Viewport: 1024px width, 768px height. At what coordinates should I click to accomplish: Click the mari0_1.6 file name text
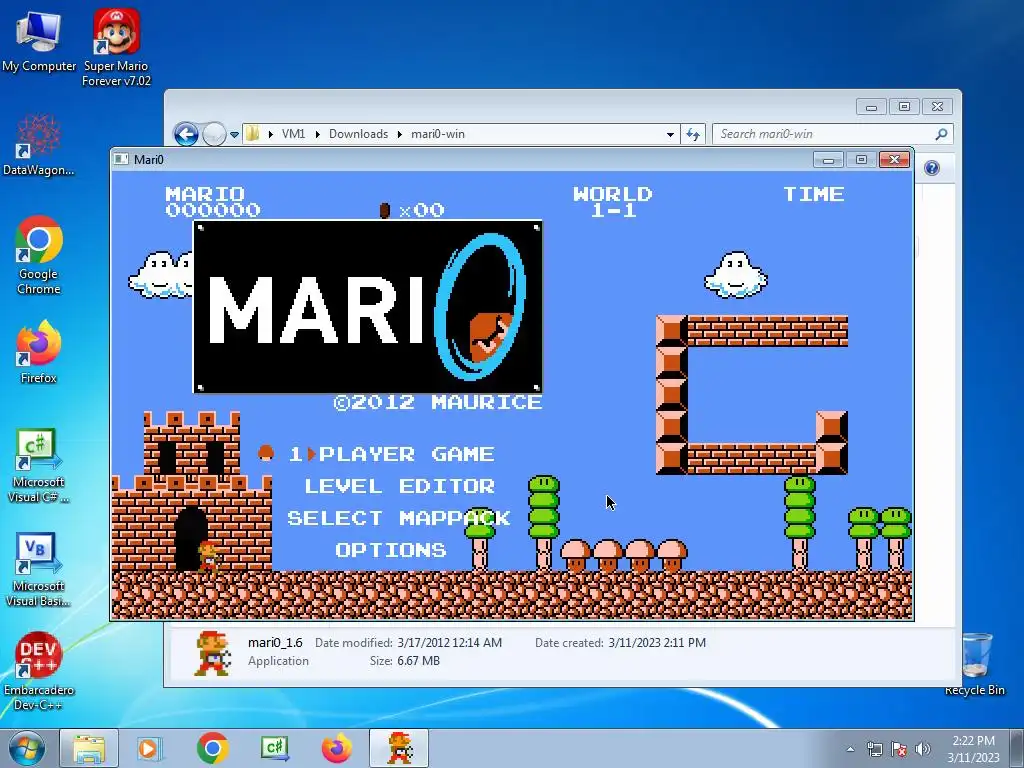tap(275, 643)
